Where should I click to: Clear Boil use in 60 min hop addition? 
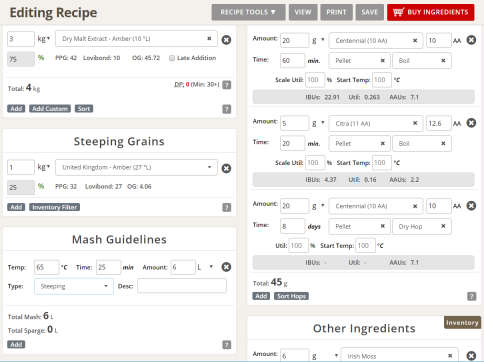(x=443, y=61)
